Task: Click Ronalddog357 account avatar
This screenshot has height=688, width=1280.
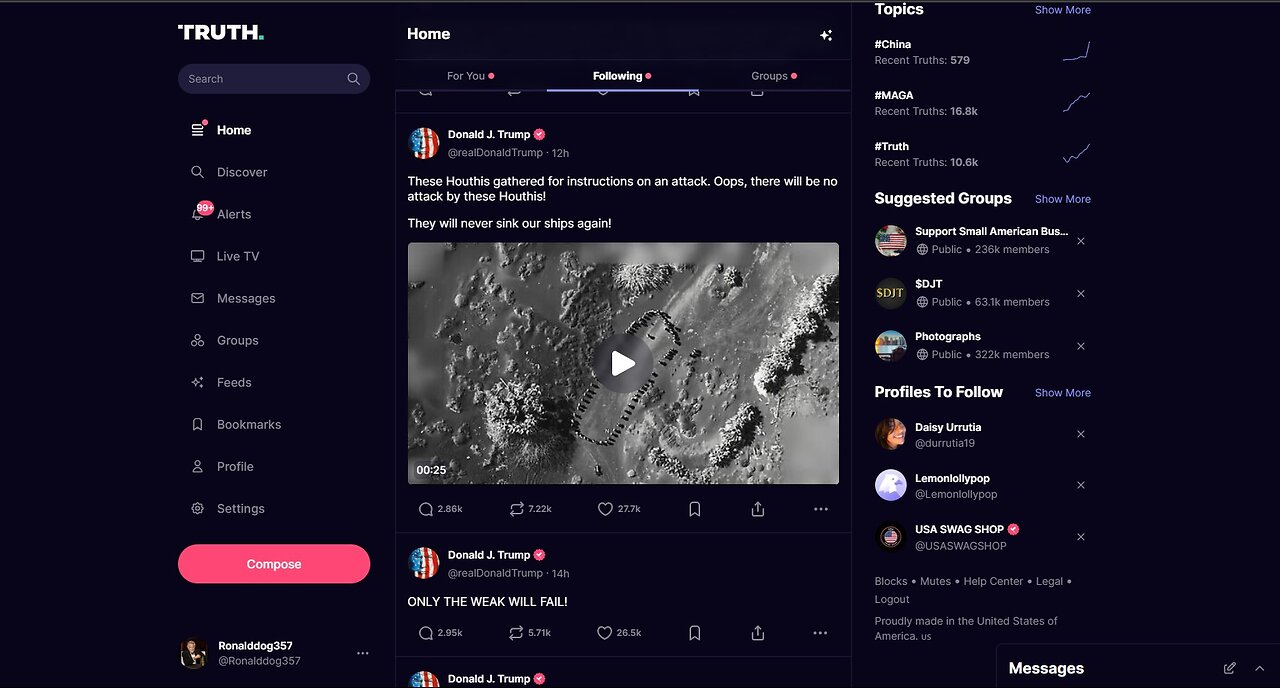Action: [x=194, y=653]
